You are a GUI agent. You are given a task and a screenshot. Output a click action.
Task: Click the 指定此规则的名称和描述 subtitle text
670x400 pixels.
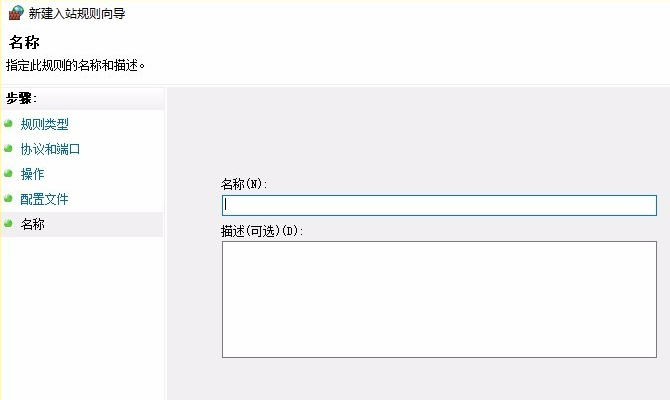click(76, 64)
